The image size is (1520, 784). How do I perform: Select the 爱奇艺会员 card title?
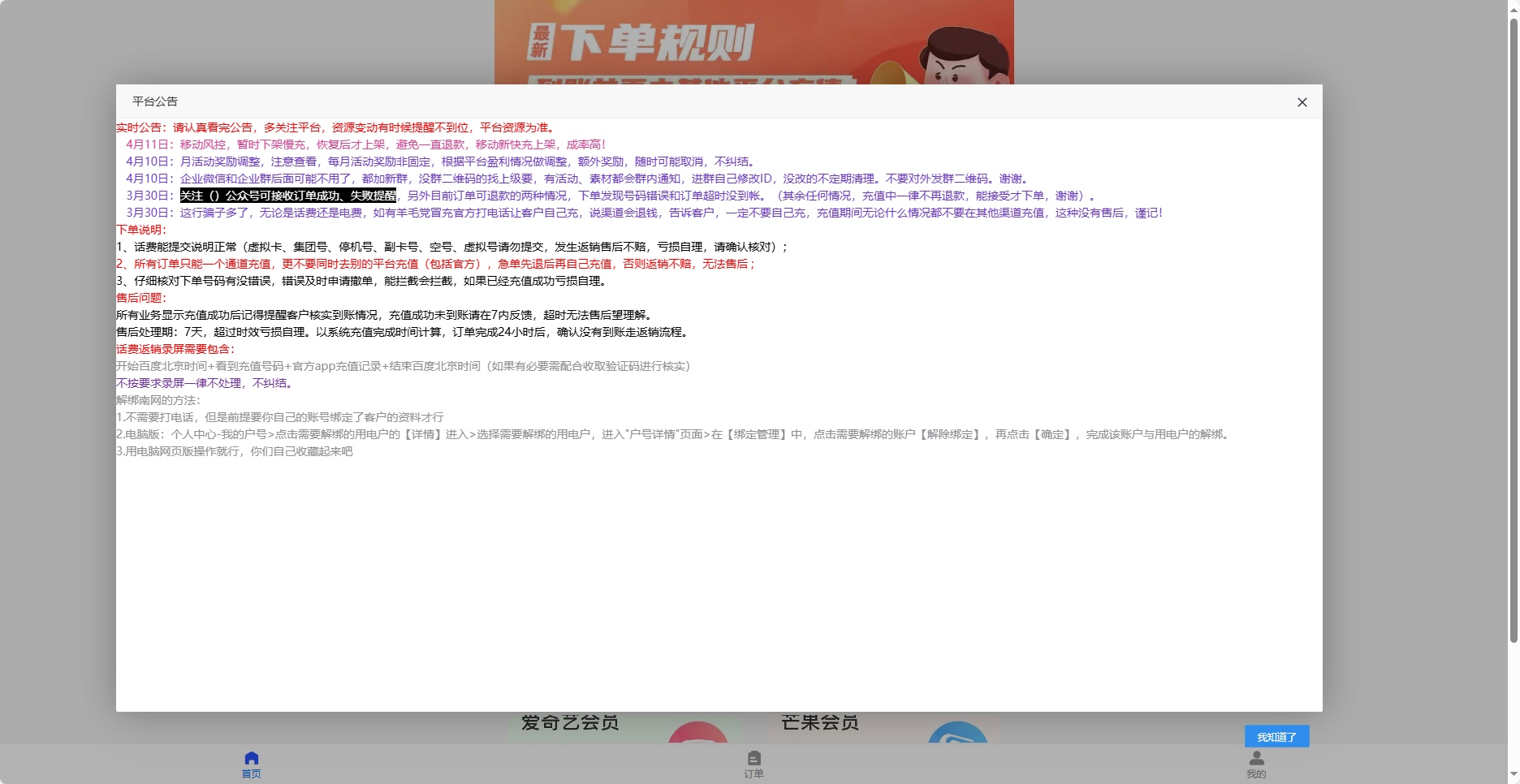point(570,722)
